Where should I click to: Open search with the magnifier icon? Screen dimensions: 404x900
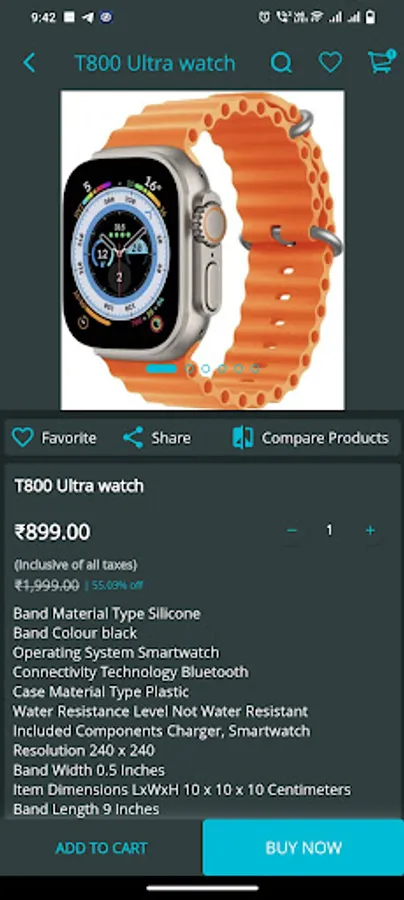tap(281, 63)
